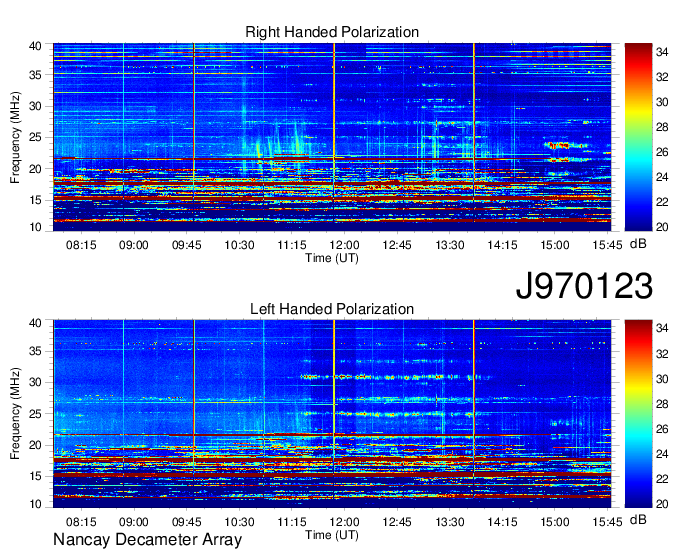Click the 15:45 time tick under Left Handed plot
This screenshot has width=680, height=552.
(x=608, y=522)
